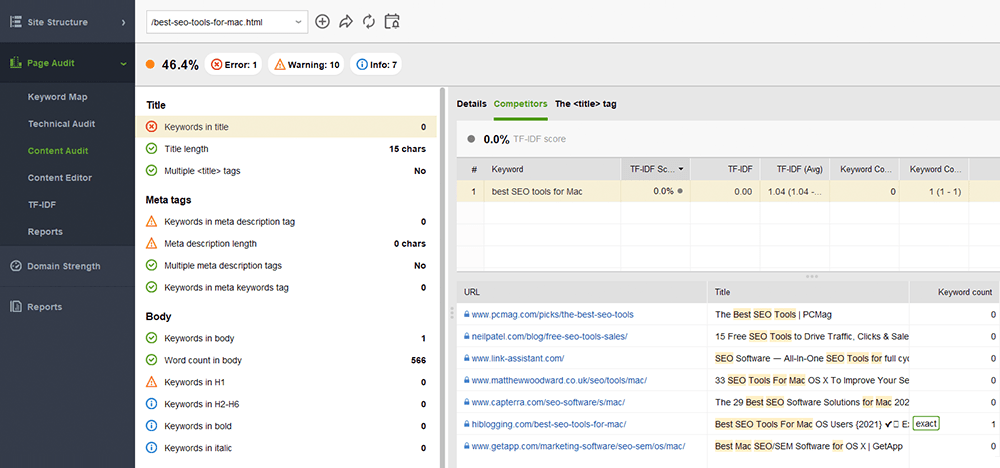Open Domain Strength module

pos(68,267)
